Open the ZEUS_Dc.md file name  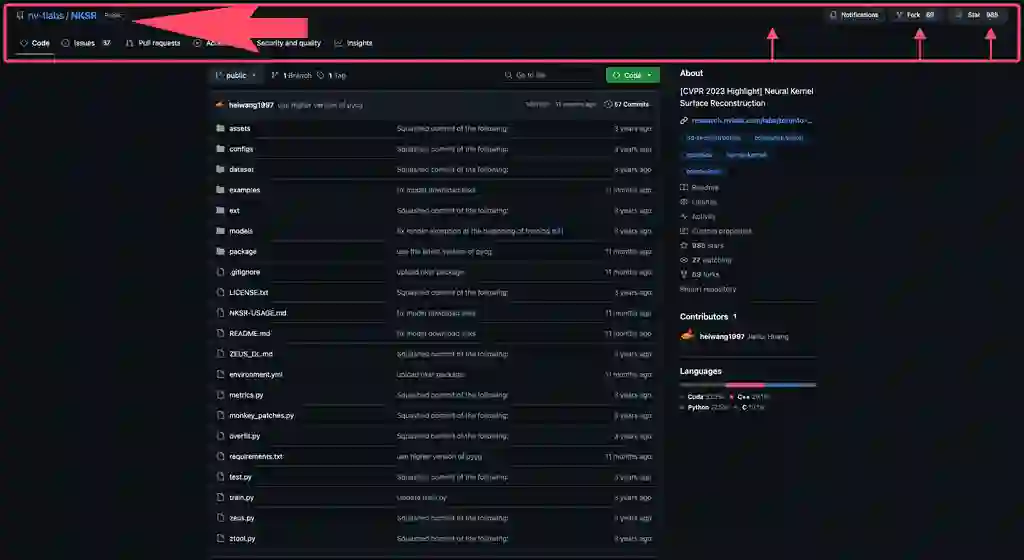pyautogui.click(x=251, y=354)
